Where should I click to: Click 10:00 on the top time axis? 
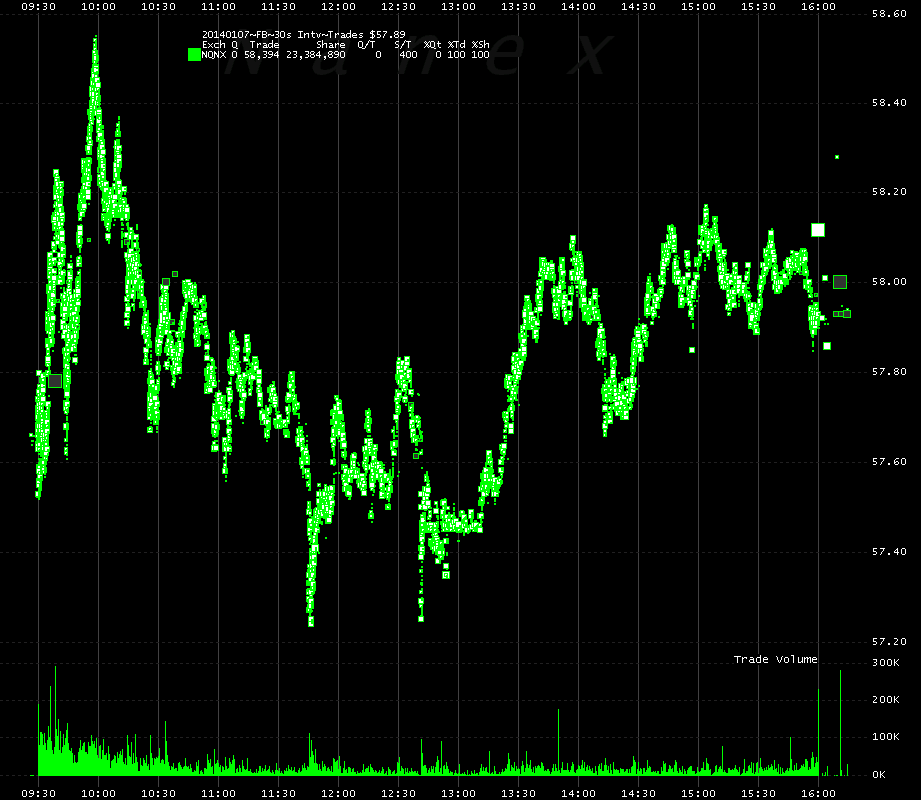tap(99, 6)
